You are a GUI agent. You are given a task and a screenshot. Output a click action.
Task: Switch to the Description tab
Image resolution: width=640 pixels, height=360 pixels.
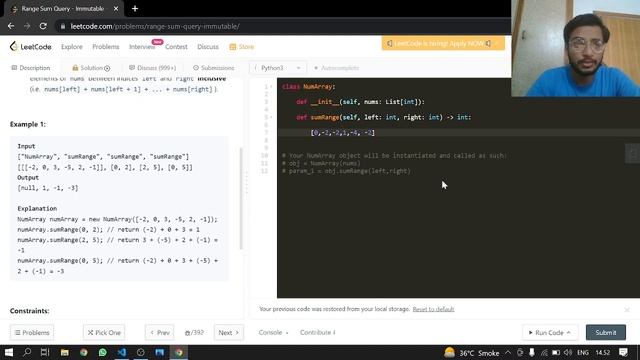(31, 68)
